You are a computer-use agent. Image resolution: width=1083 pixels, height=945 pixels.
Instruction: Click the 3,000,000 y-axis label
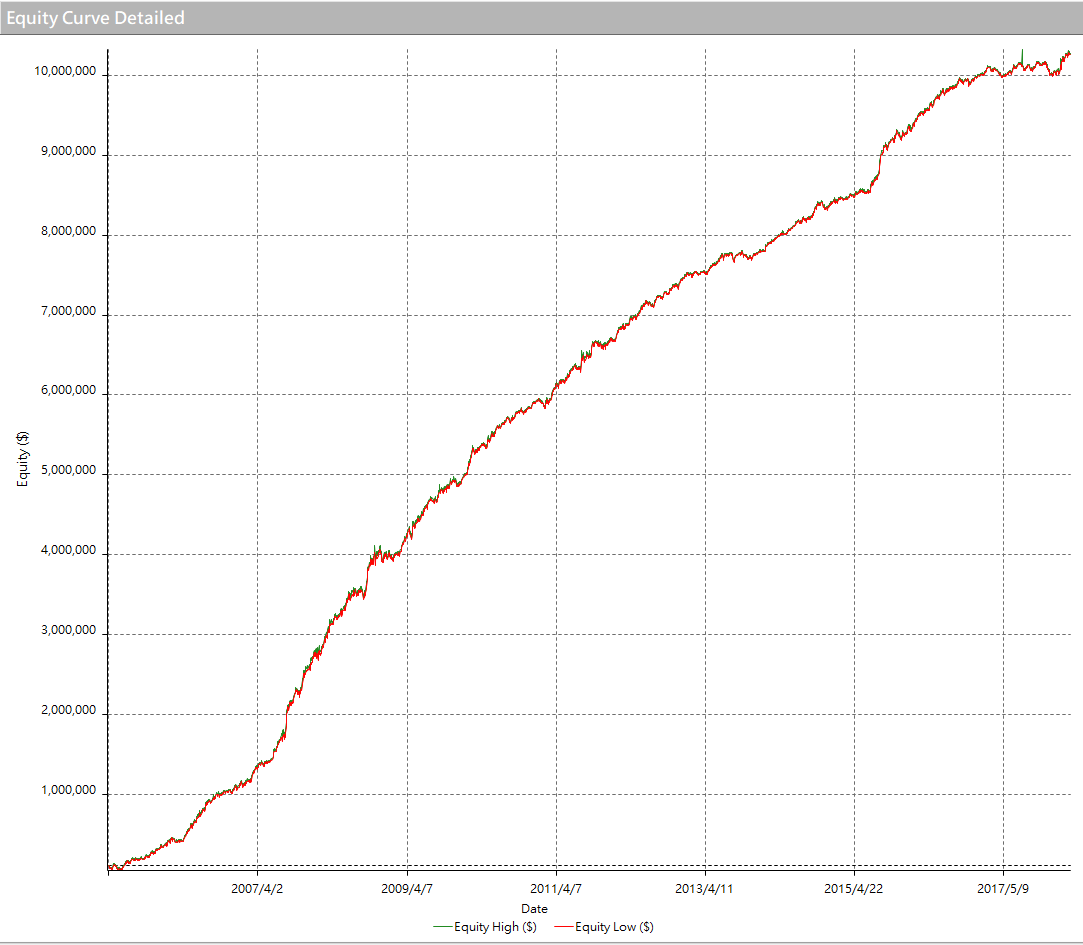[x=68, y=630]
